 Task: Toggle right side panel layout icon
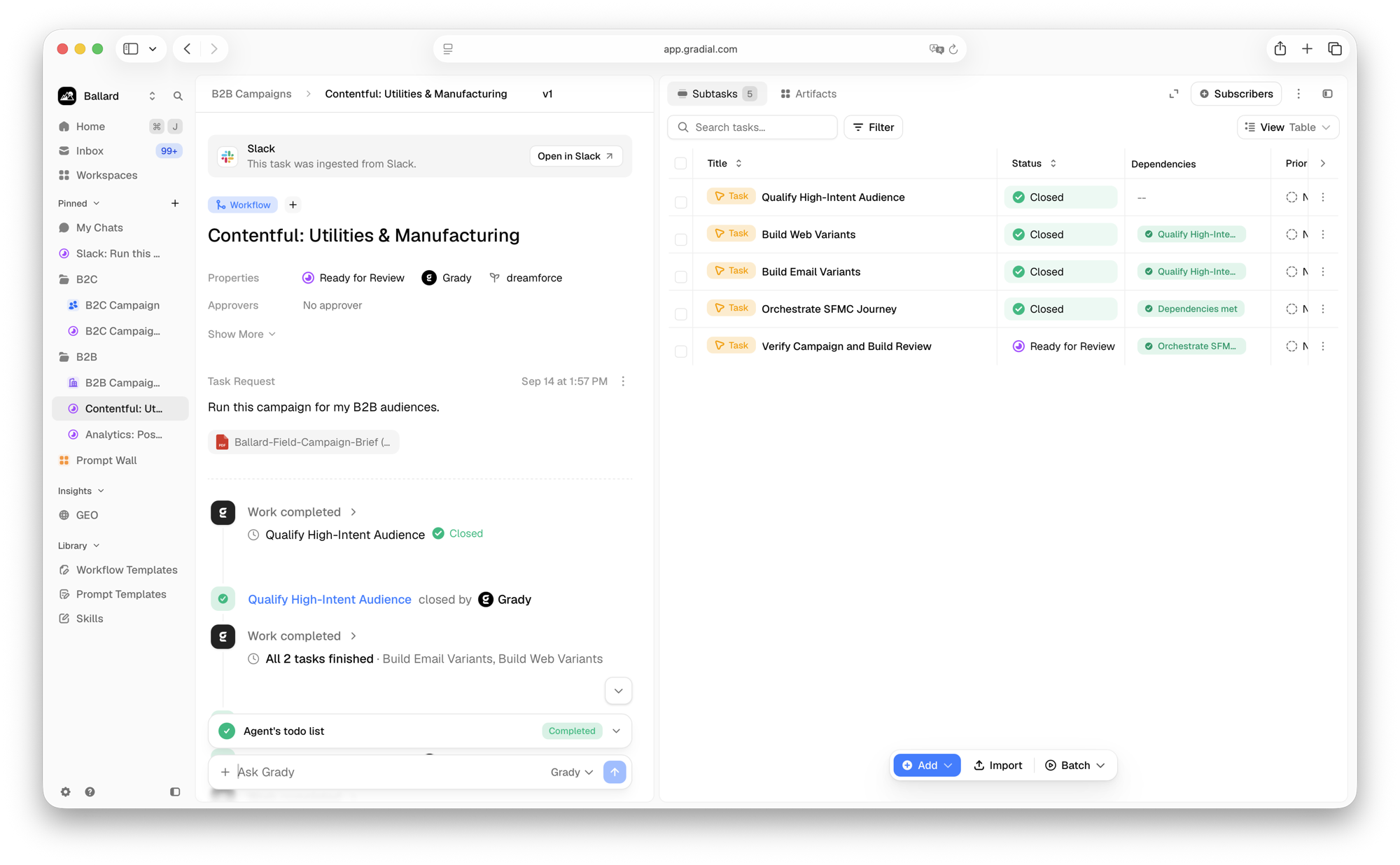pyautogui.click(x=1327, y=94)
